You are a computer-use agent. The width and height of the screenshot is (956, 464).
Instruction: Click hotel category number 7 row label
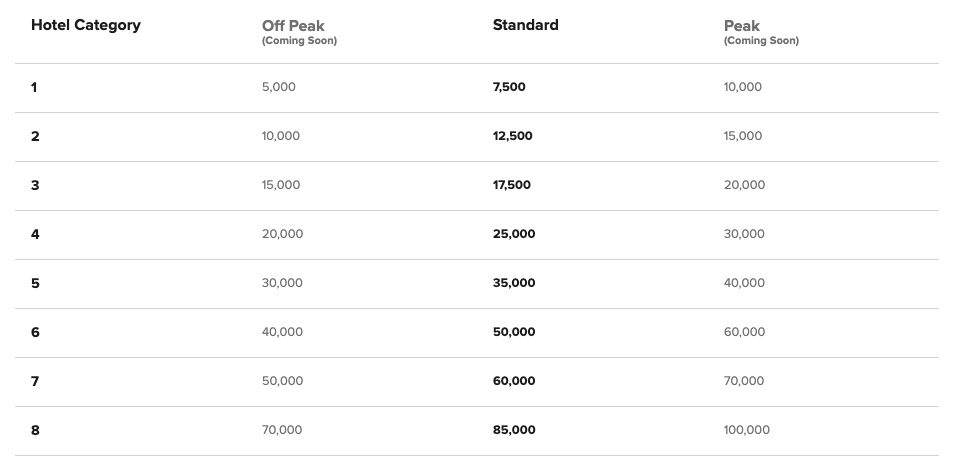[x=35, y=381]
